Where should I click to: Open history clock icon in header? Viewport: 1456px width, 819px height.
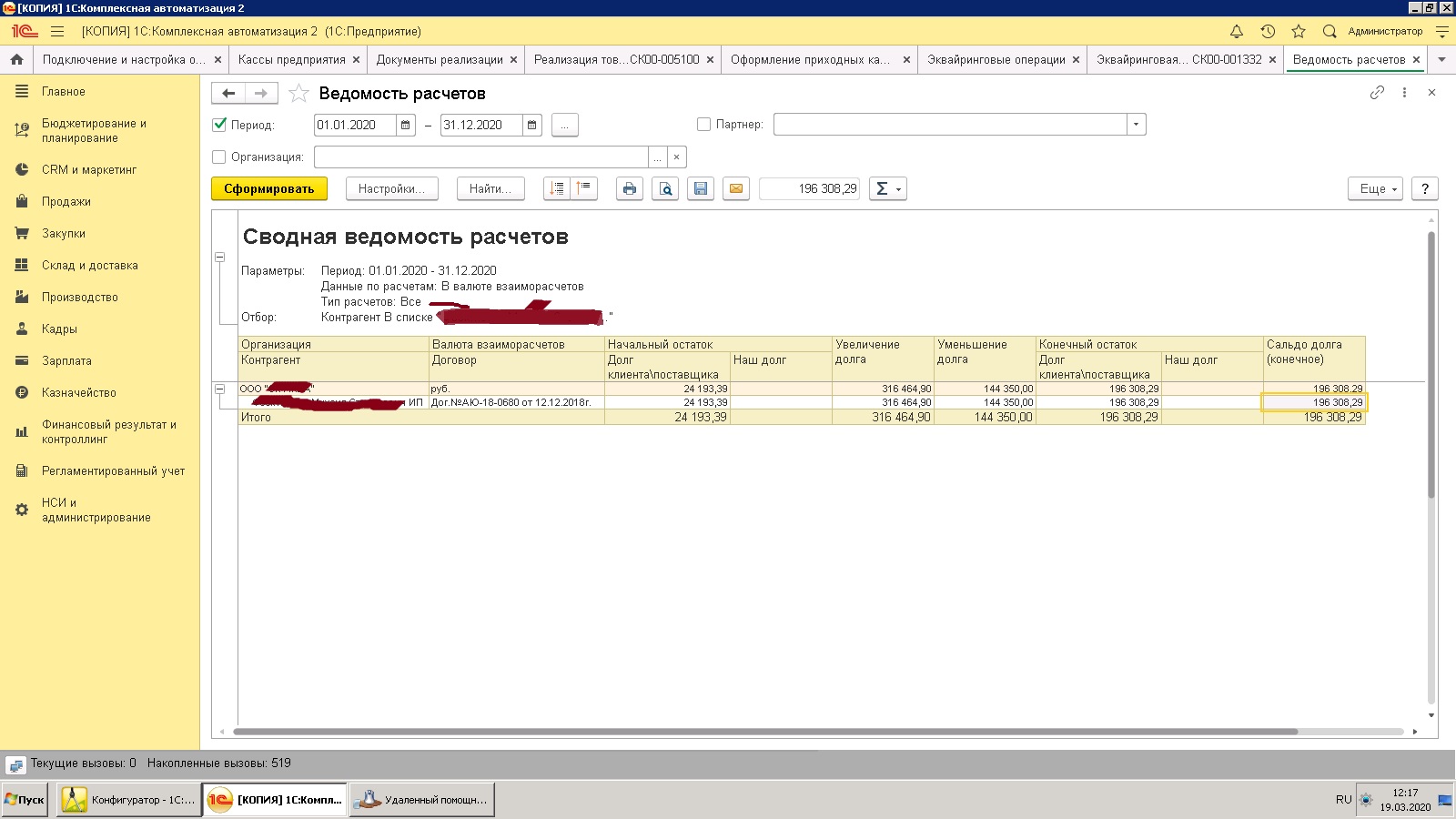(1268, 31)
